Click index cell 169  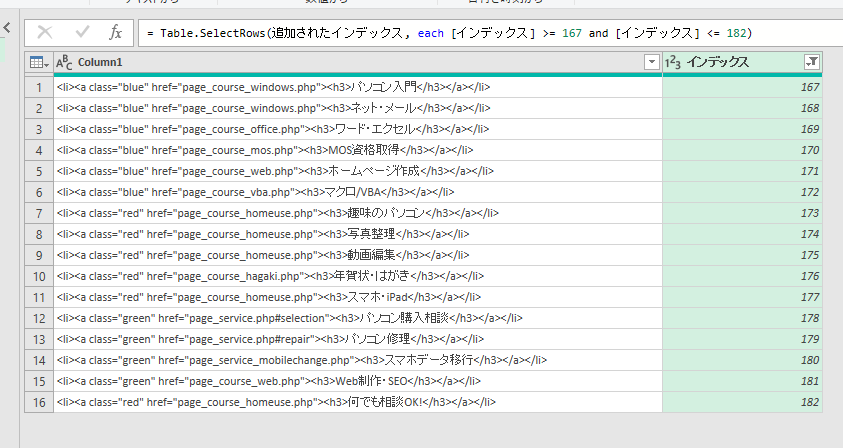742,129
